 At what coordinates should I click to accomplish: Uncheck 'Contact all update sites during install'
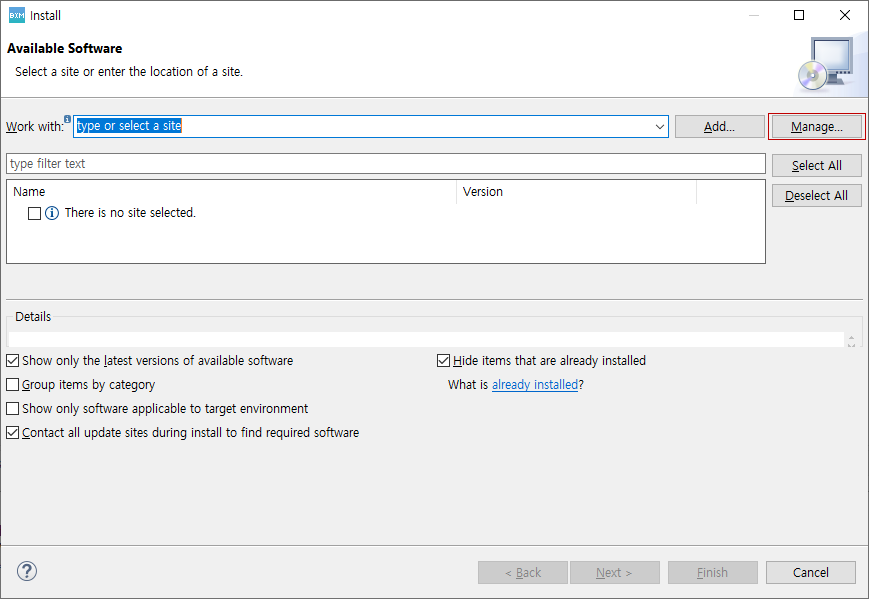(x=12, y=432)
